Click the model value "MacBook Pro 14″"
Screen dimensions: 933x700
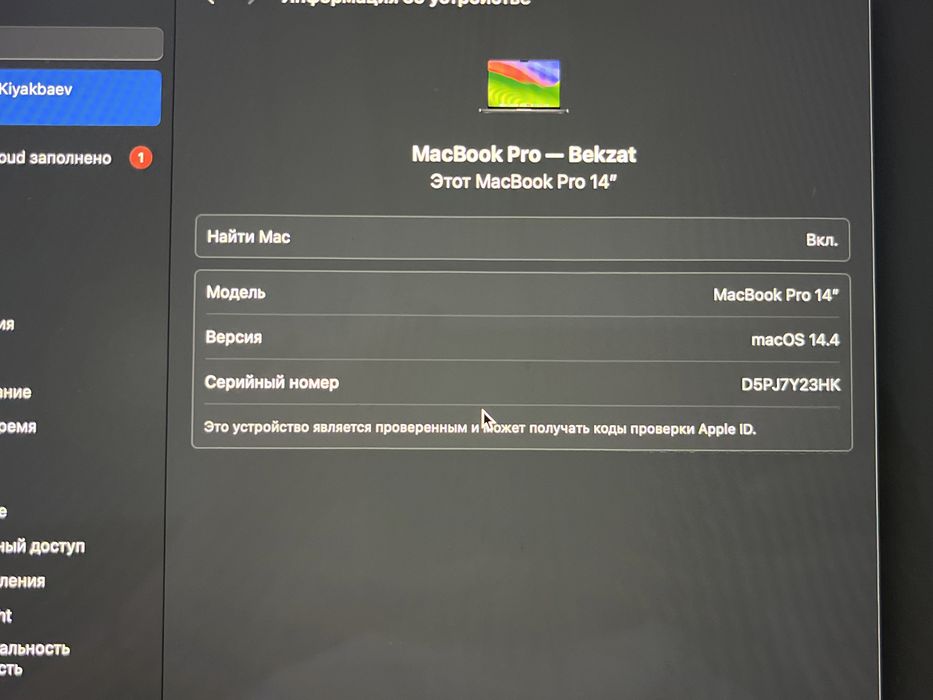point(776,295)
